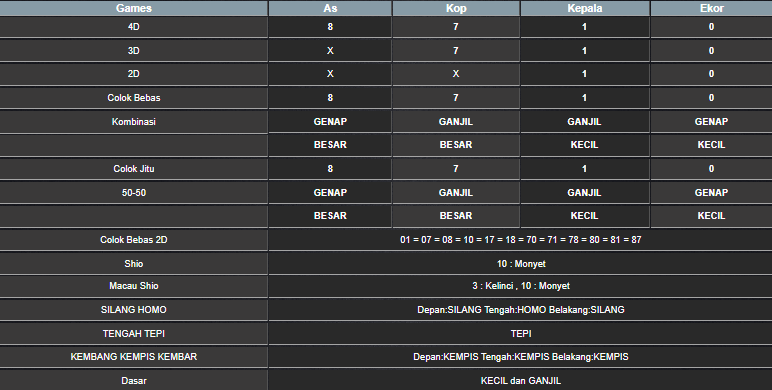Click the 'KECIL dan GANJIL' Dasar value
Screen dimensions: 772x390
click(521, 381)
